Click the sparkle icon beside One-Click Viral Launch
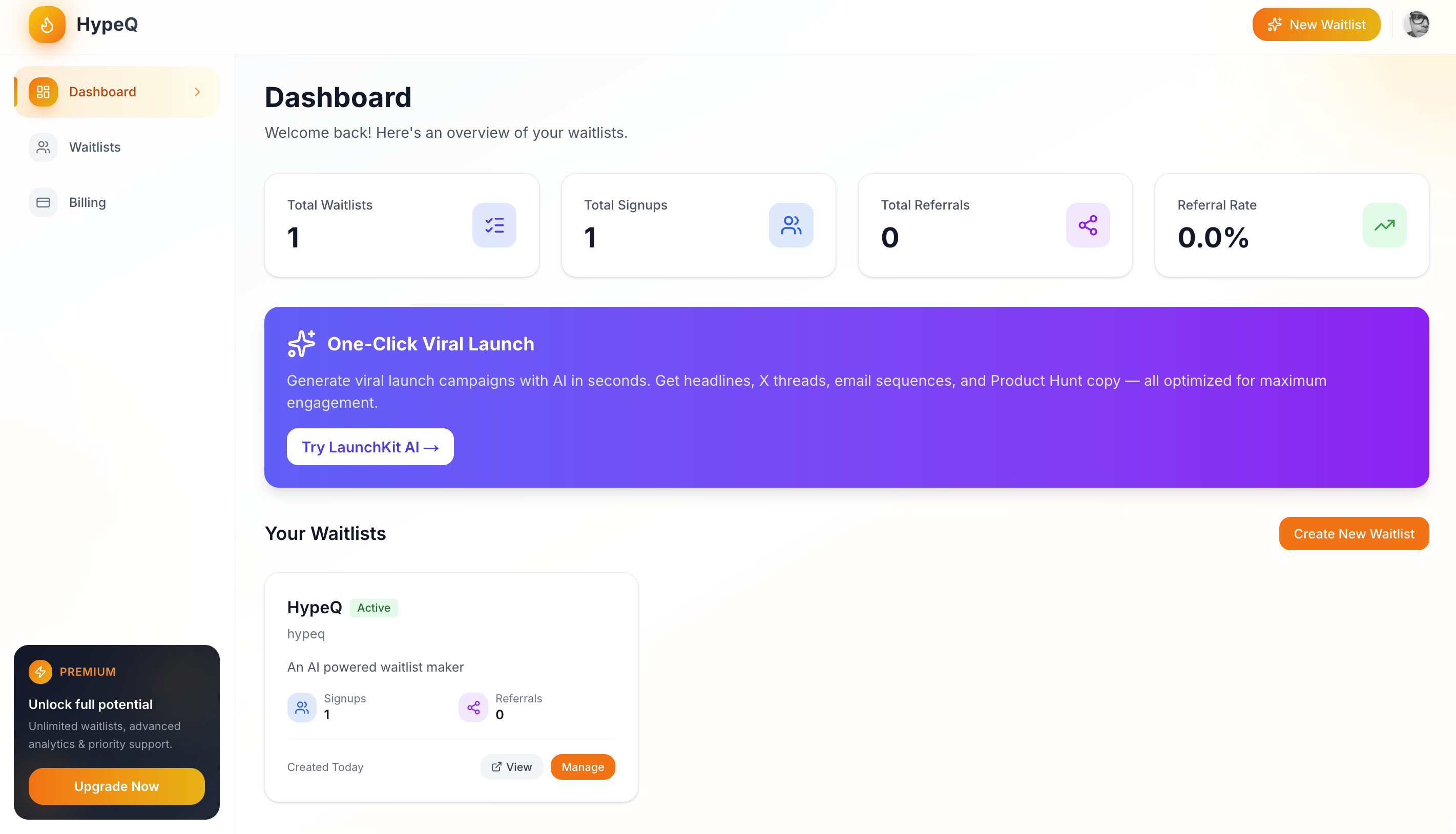Viewport: 1456px width, 834px height. [x=300, y=344]
